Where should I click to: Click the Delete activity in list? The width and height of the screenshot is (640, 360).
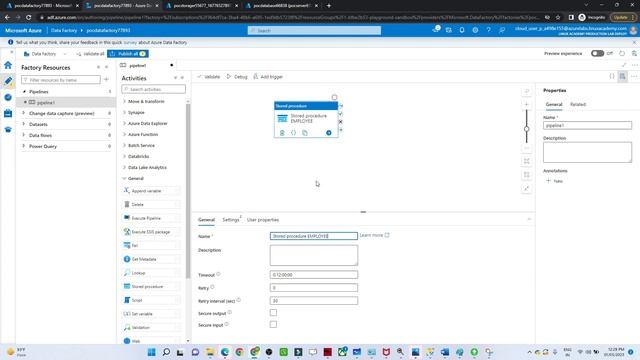[151, 204]
